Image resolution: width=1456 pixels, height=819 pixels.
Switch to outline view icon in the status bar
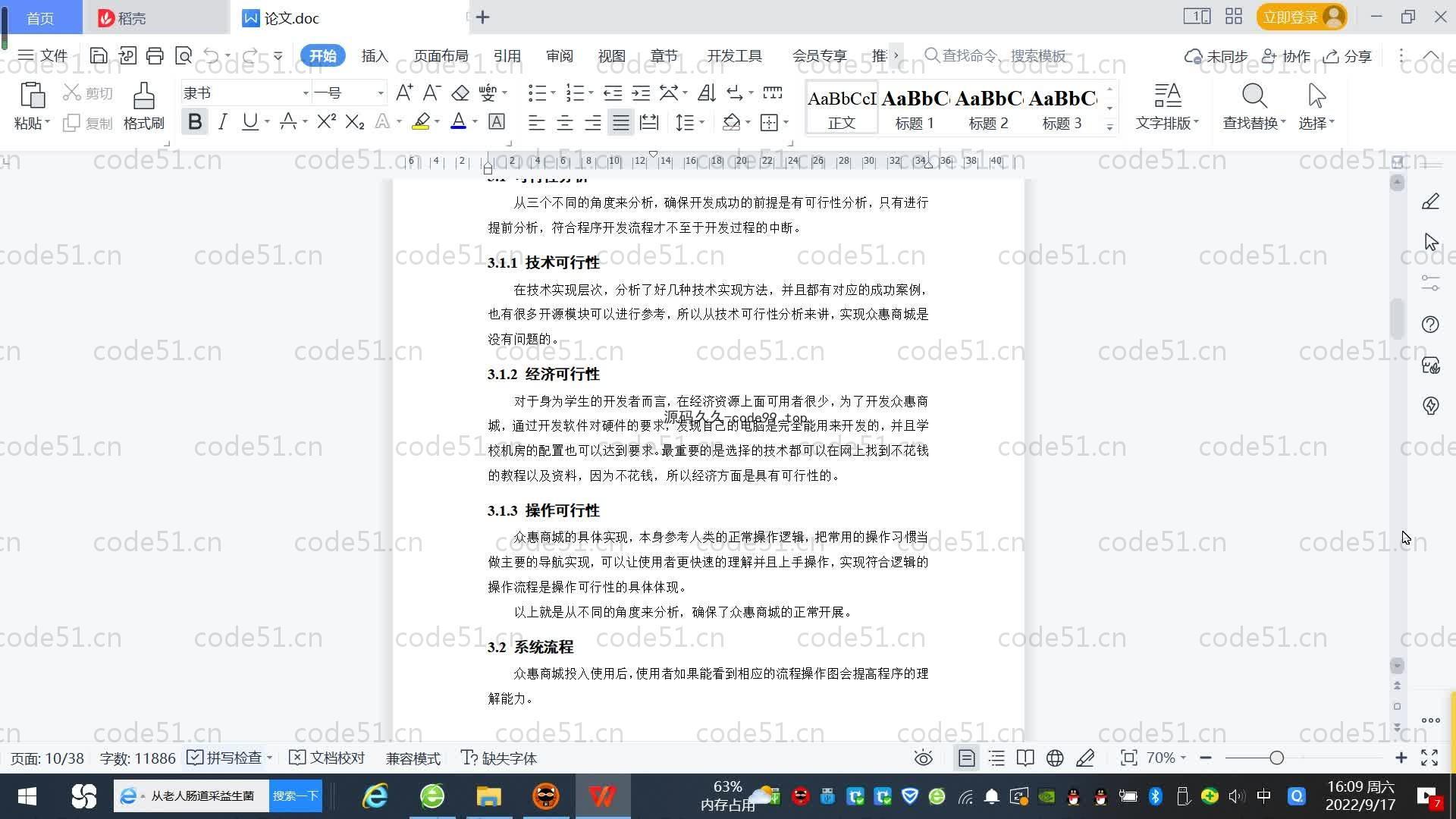tap(996, 758)
